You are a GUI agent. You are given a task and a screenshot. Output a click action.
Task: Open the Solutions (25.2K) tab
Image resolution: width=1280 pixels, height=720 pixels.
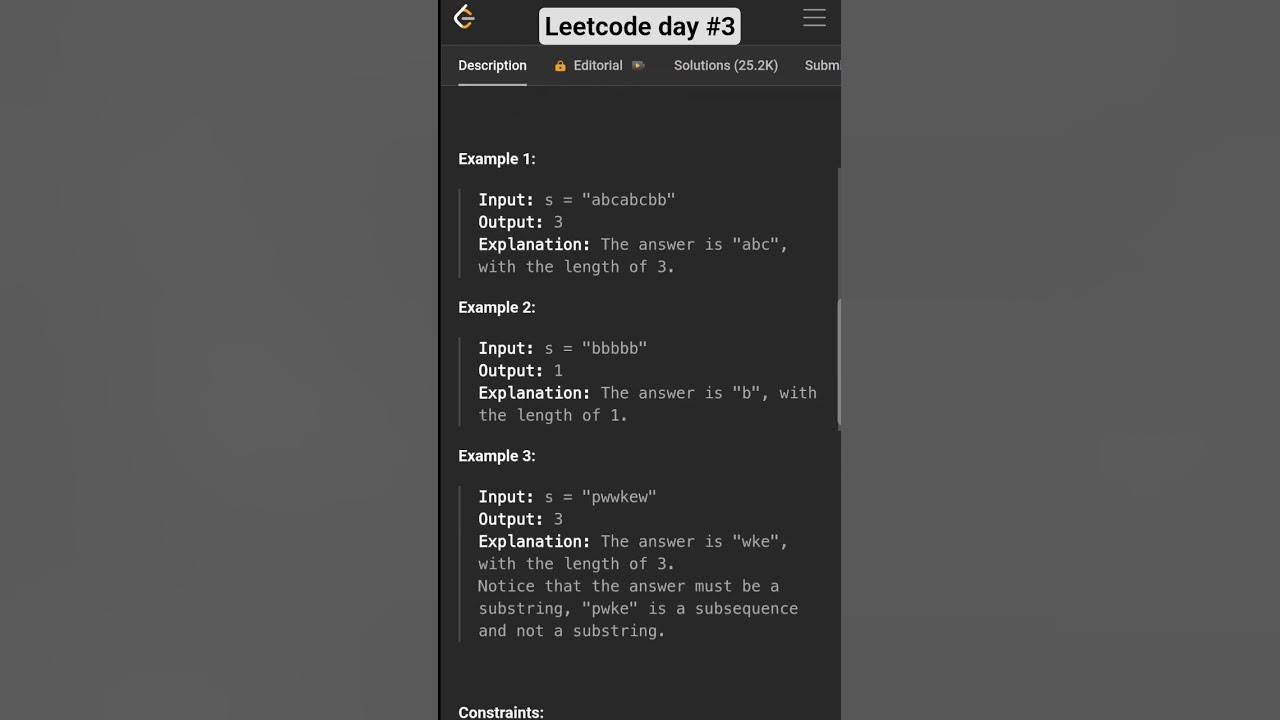point(725,66)
